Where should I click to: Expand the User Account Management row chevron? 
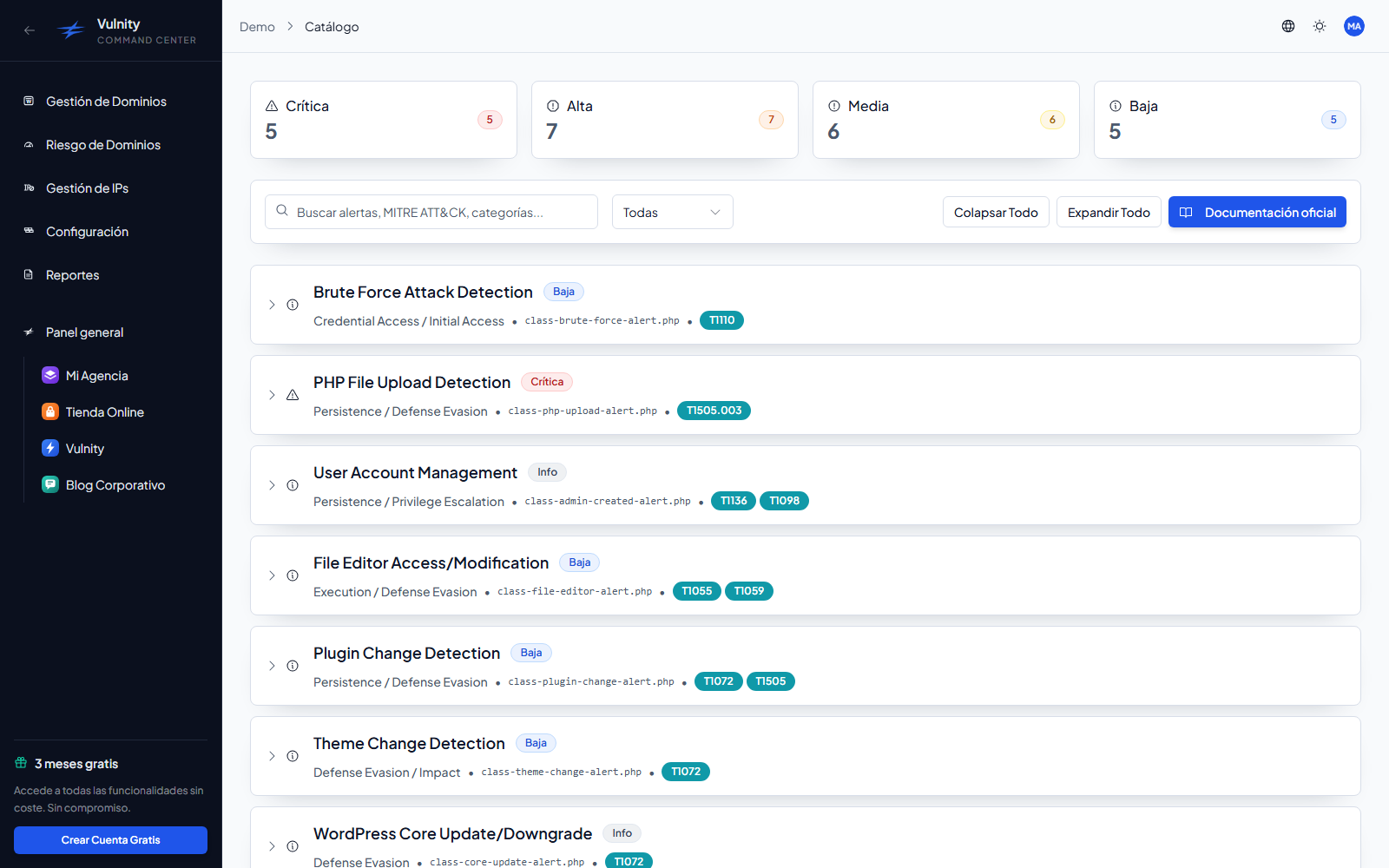[272, 485]
